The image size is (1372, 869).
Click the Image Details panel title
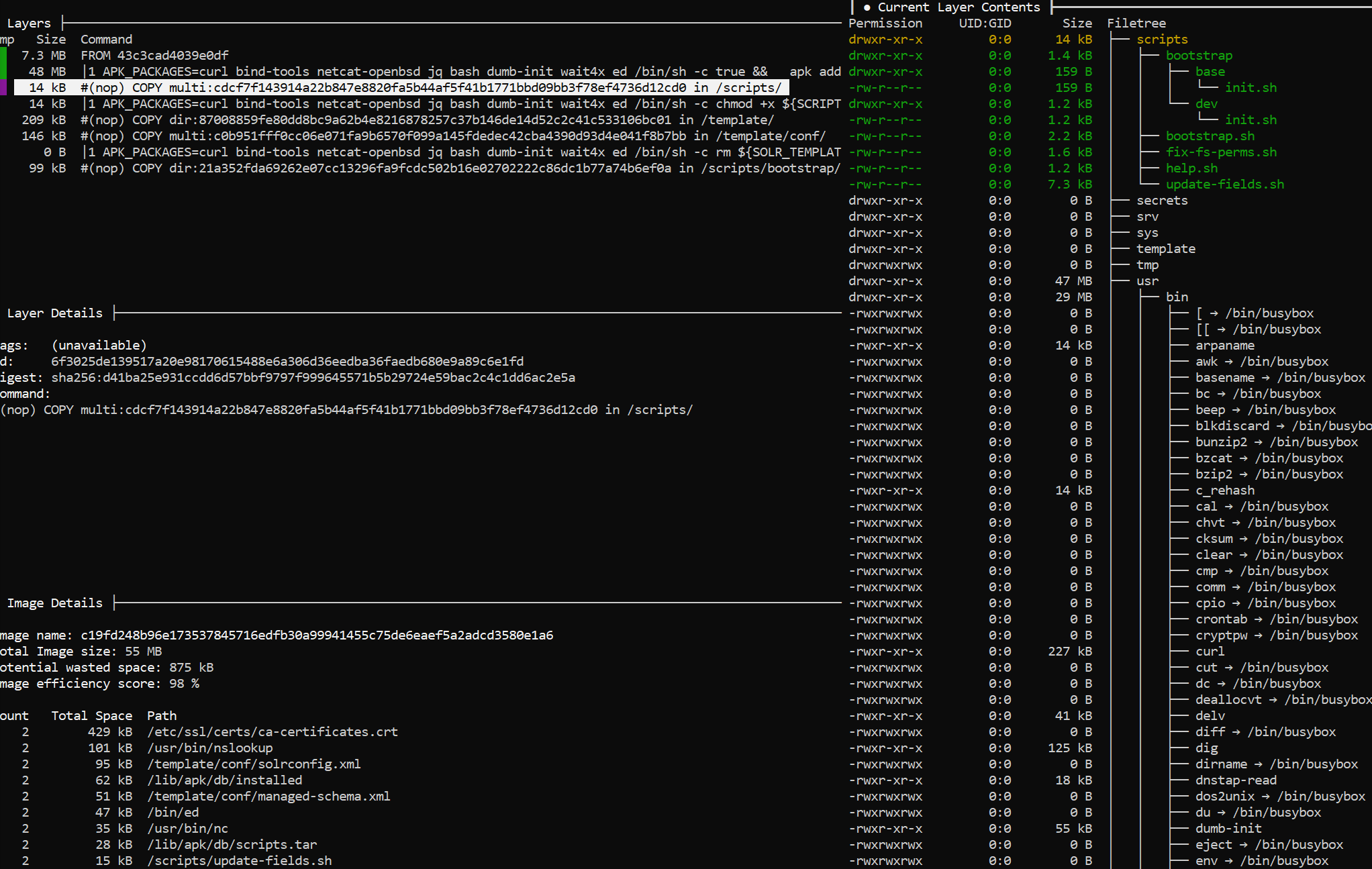tap(54, 603)
